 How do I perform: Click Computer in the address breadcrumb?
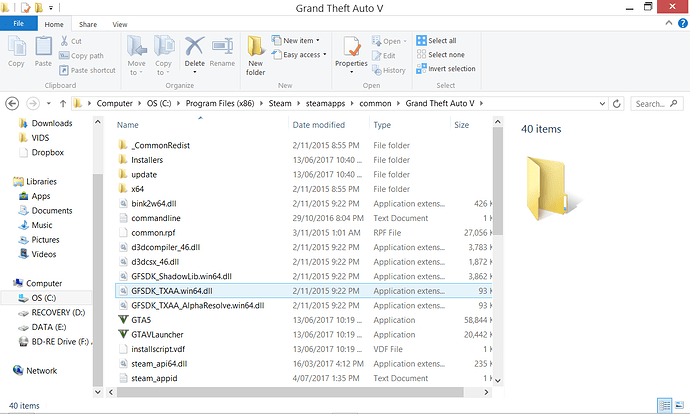click(114, 103)
